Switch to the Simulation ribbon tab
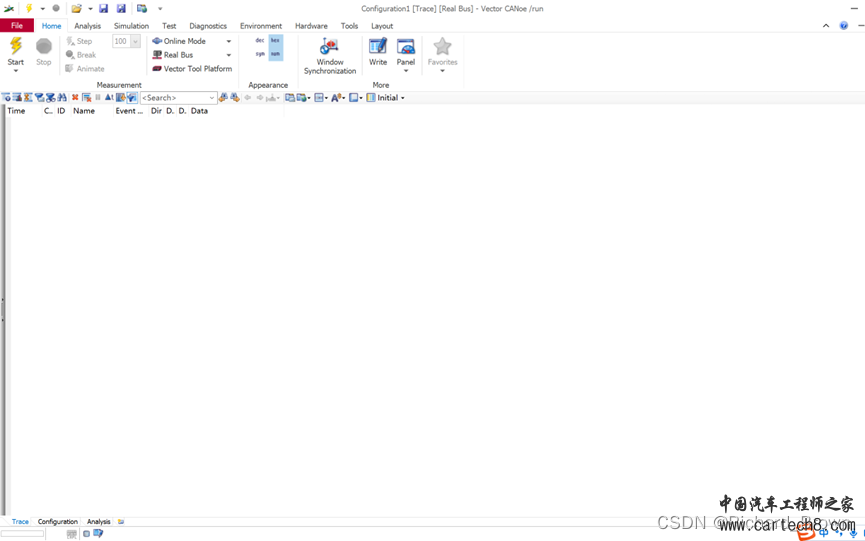The height and width of the screenshot is (541, 865). click(x=131, y=26)
